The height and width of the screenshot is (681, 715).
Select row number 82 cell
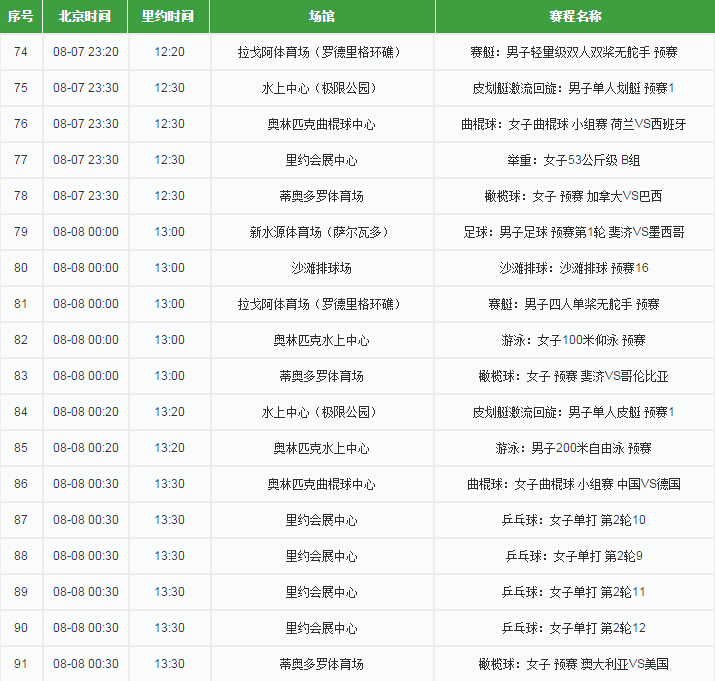click(x=21, y=340)
